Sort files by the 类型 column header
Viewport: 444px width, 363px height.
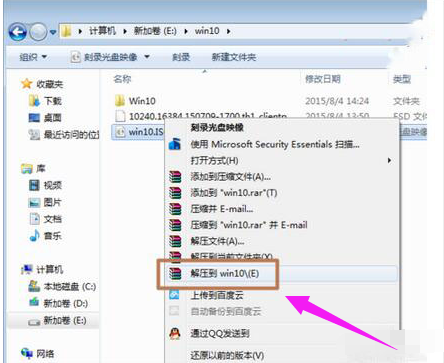[x=402, y=79]
